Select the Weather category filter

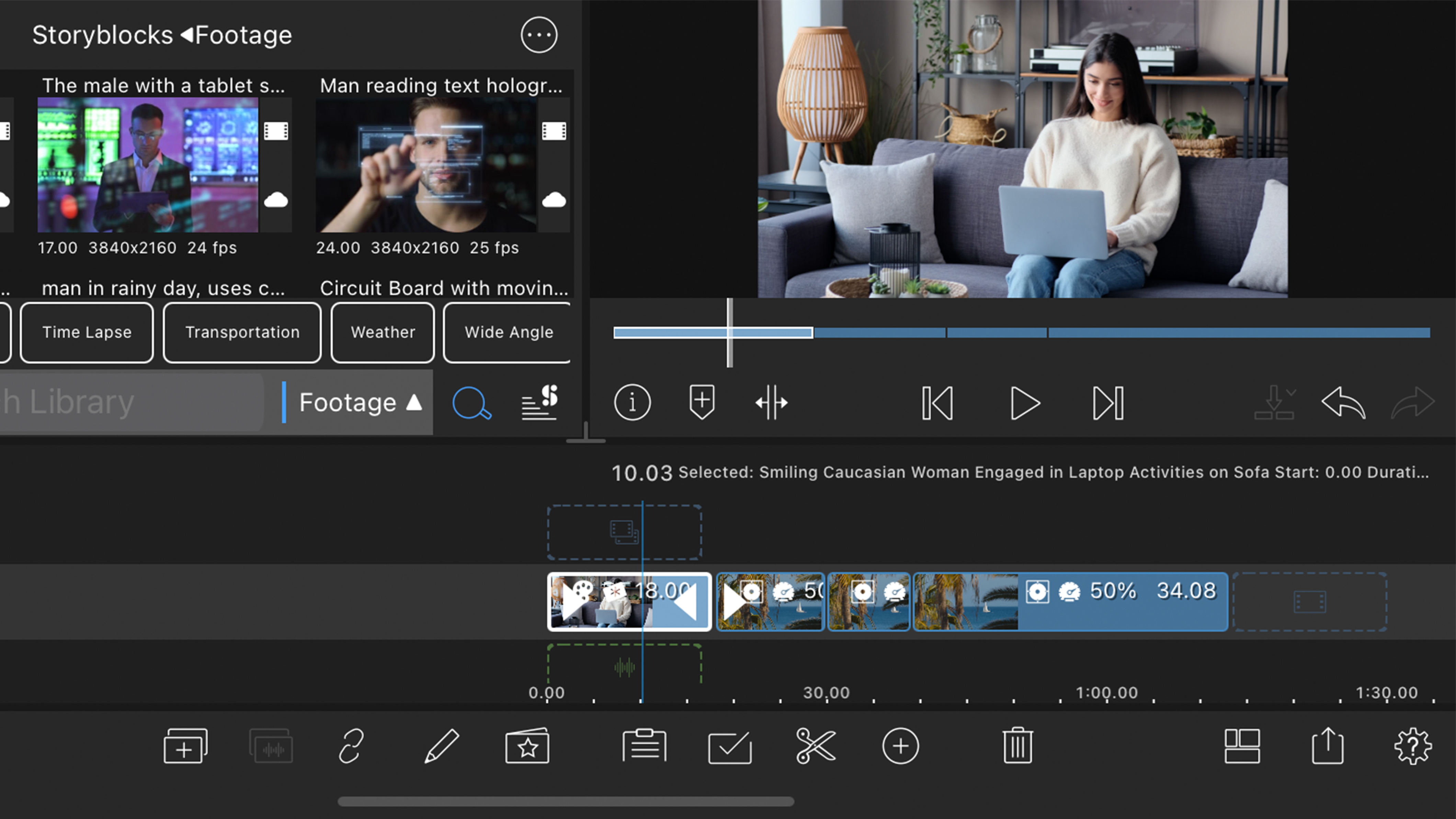(382, 332)
